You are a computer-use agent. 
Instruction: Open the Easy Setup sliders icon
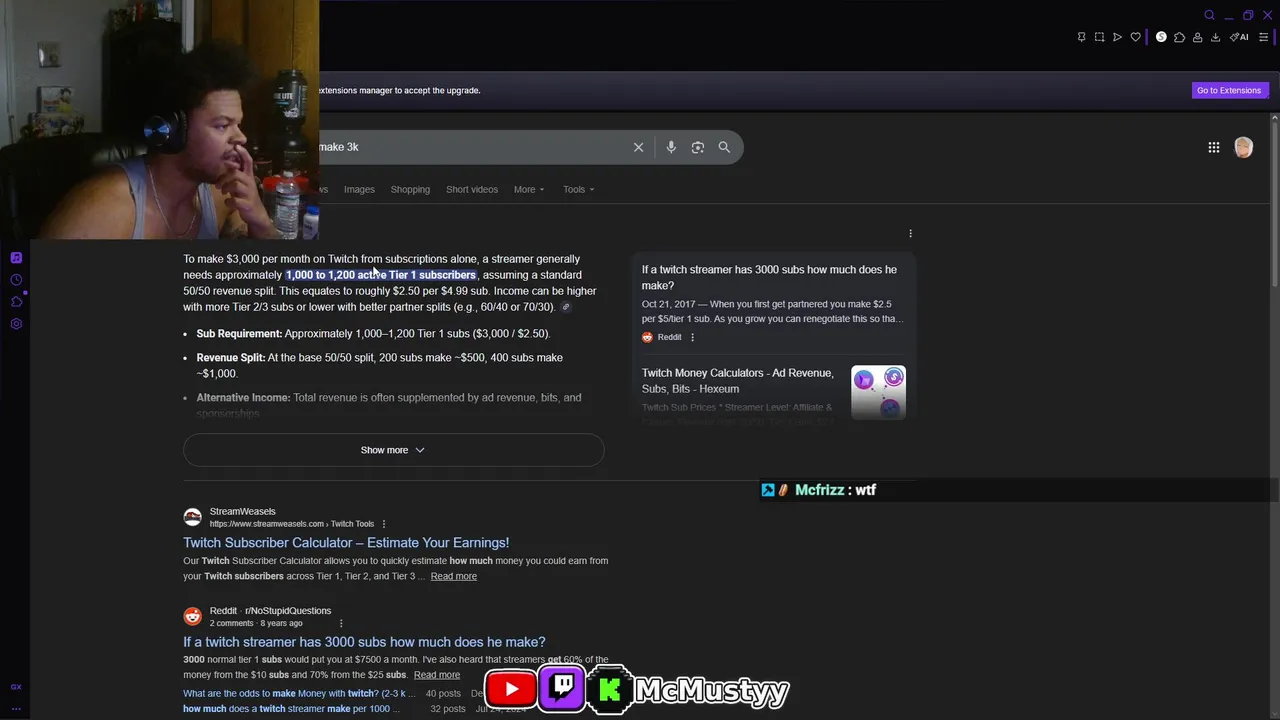[x=1263, y=37]
